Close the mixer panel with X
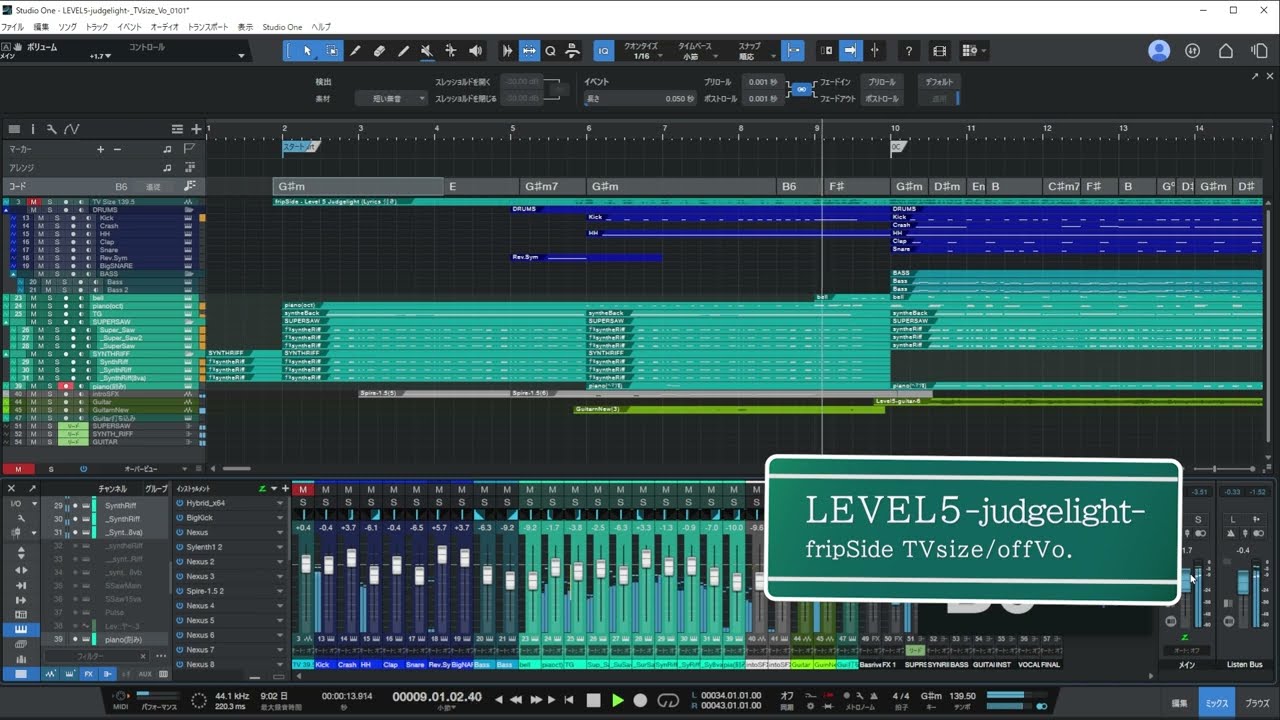This screenshot has width=1280, height=720. click(12, 489)
